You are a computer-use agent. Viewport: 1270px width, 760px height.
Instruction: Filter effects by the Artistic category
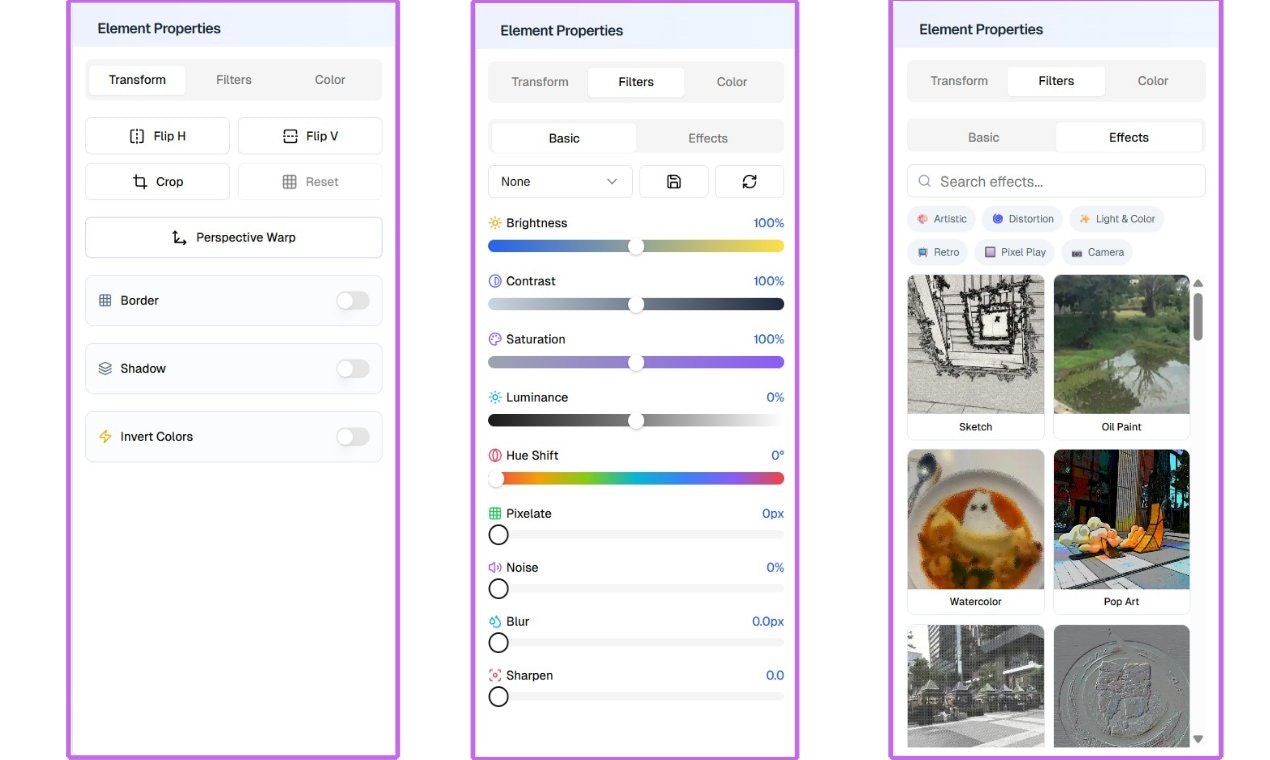pyautogui.click(x=940, y=218)
